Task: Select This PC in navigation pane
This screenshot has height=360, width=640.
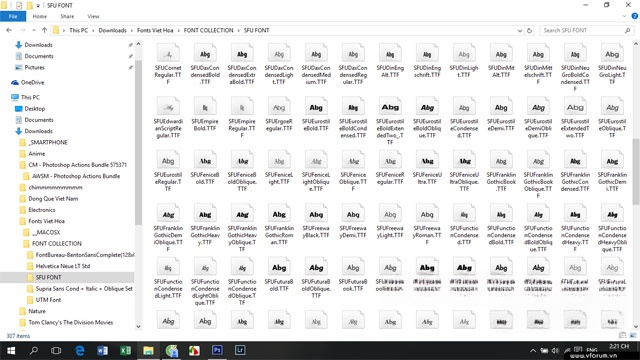Action: (30, 97)
